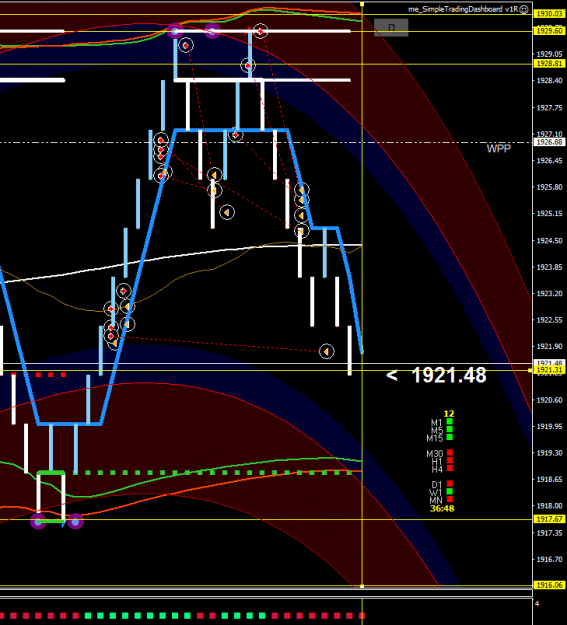
Task: Select the me_SimpleTradingDashboard v1R label
Action: 463,9
